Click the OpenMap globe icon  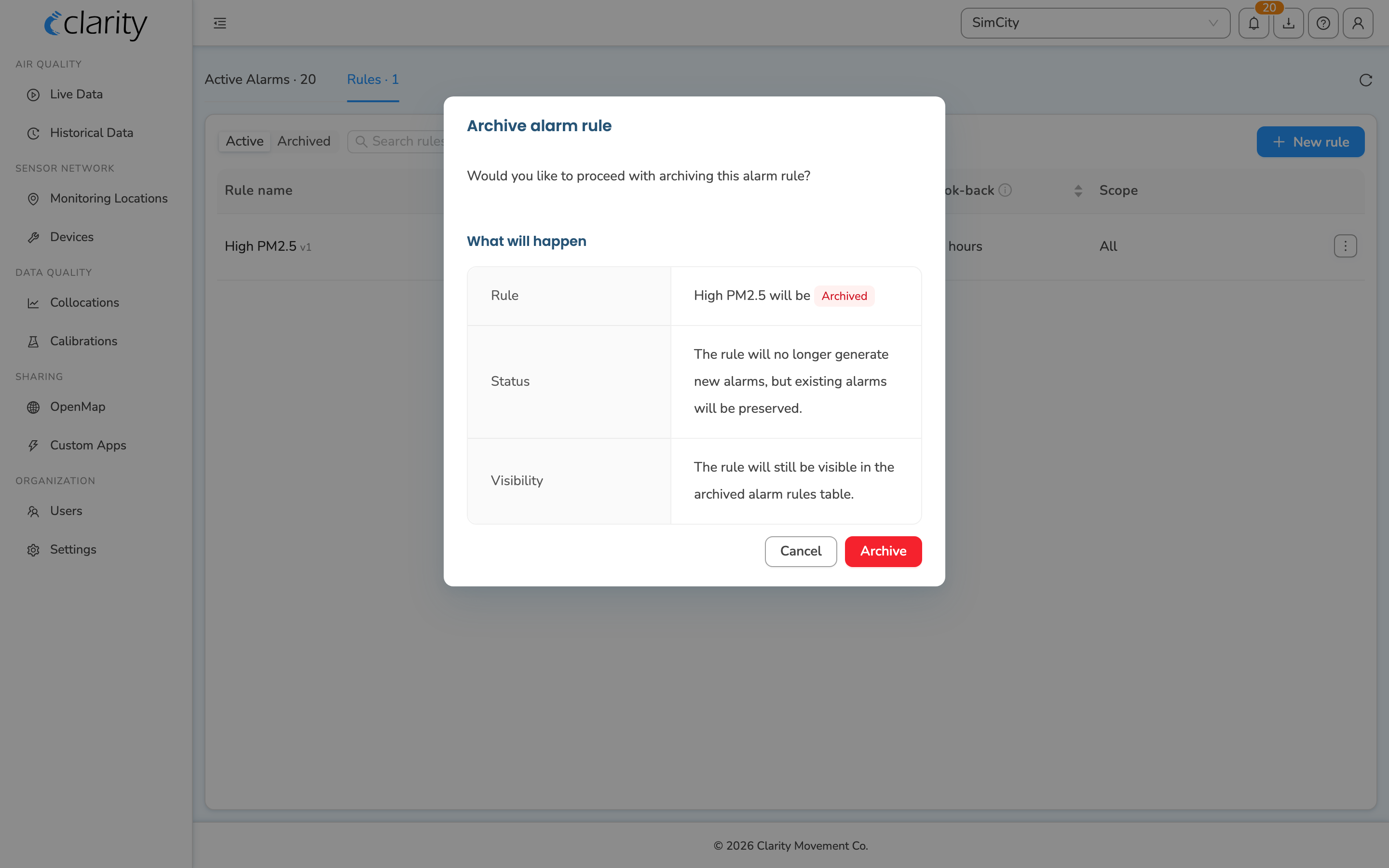tap(33, 407)
